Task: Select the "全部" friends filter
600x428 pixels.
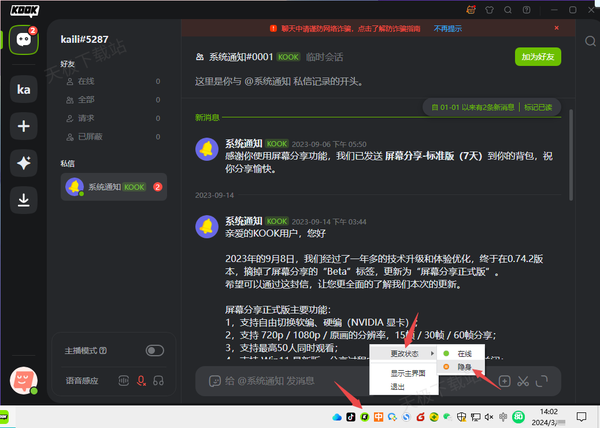Action: (113, 99)
